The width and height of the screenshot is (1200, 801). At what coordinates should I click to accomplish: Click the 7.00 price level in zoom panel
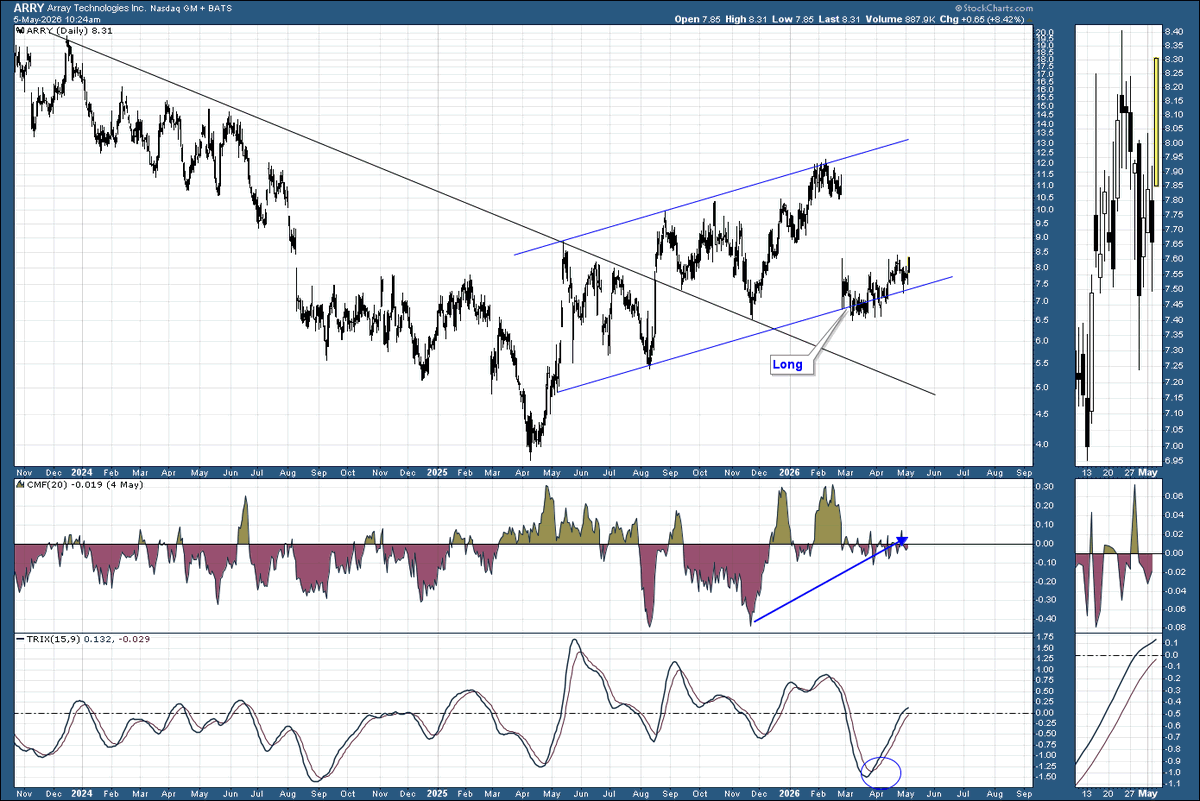pos(1173,446)
